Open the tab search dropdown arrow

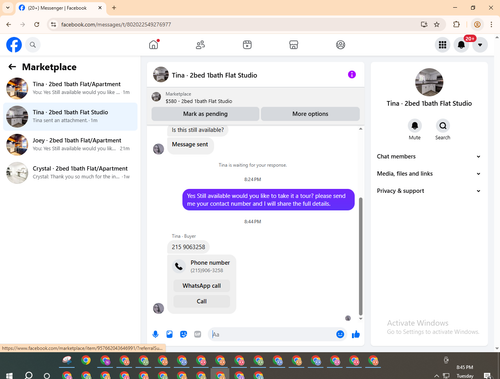[x=8, y=8]
